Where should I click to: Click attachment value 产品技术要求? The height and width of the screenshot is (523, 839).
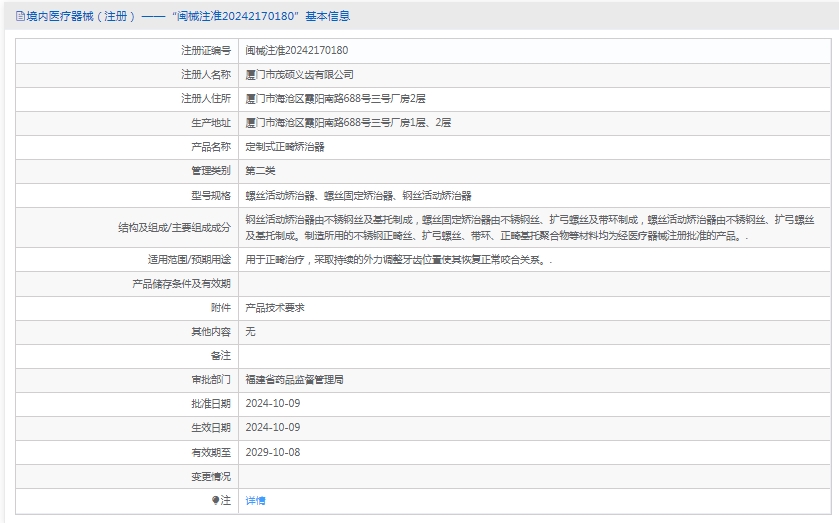point(275,307)
